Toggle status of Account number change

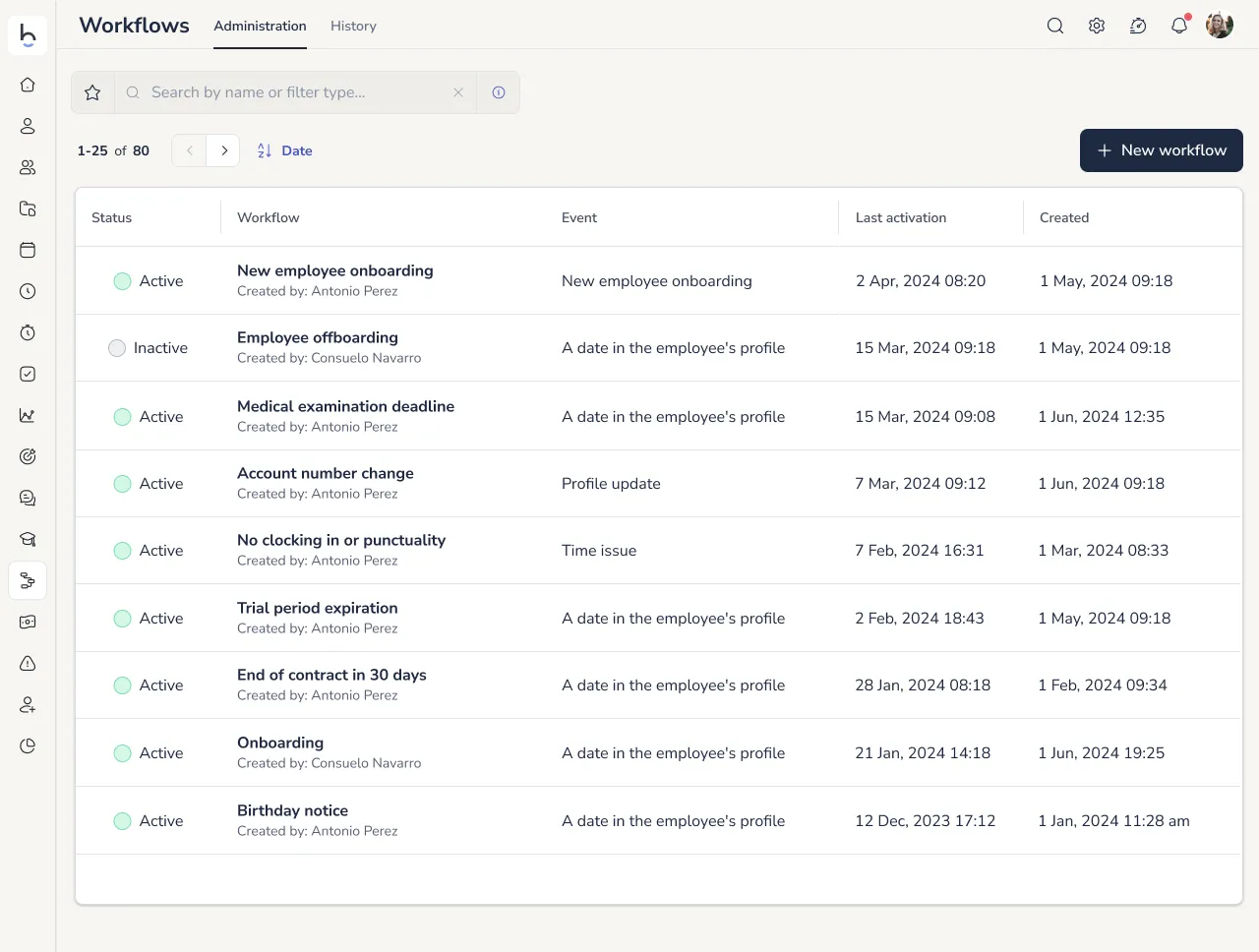pyautogui.click(x=122, y=484)
